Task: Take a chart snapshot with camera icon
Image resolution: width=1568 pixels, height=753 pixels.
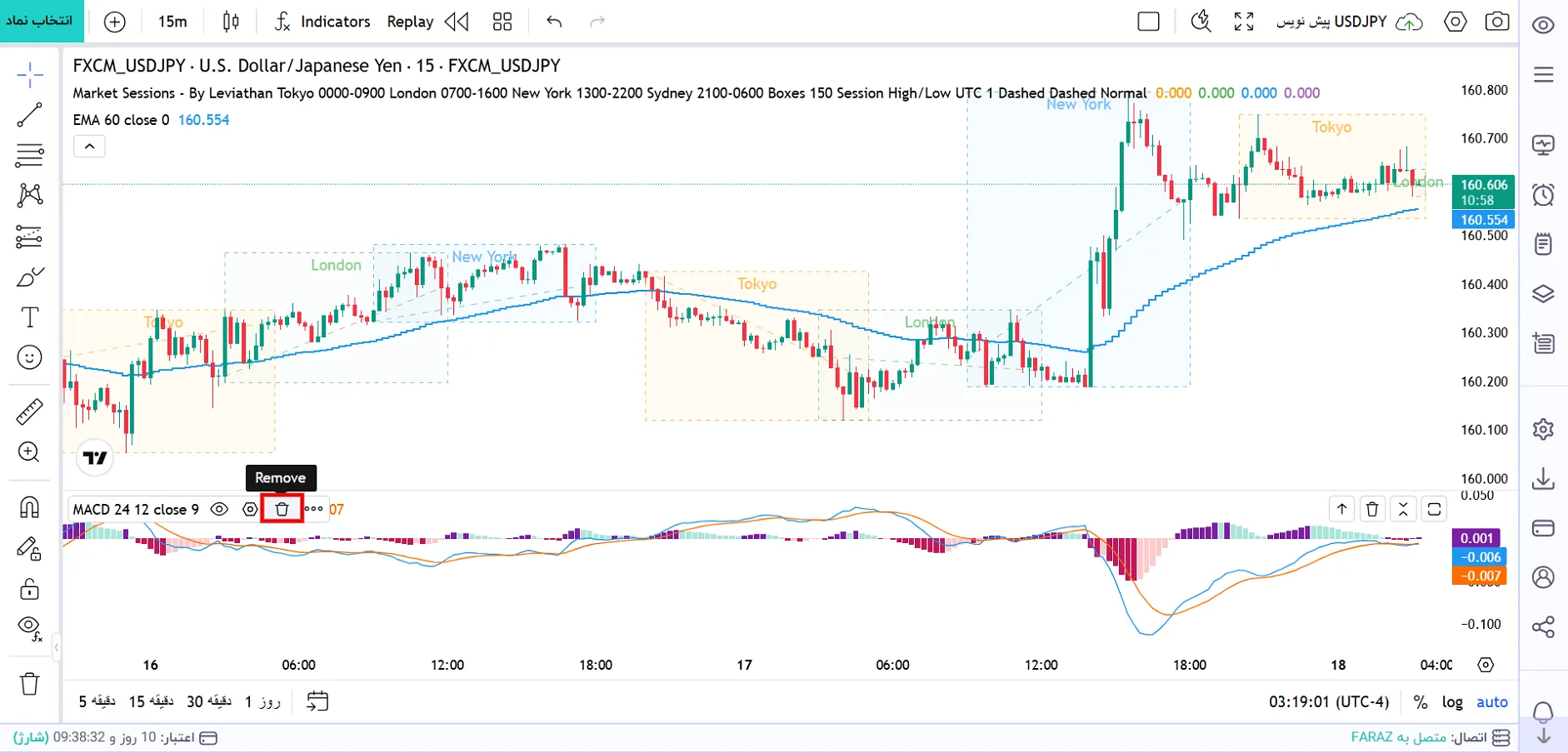Action: (1497, 22)
